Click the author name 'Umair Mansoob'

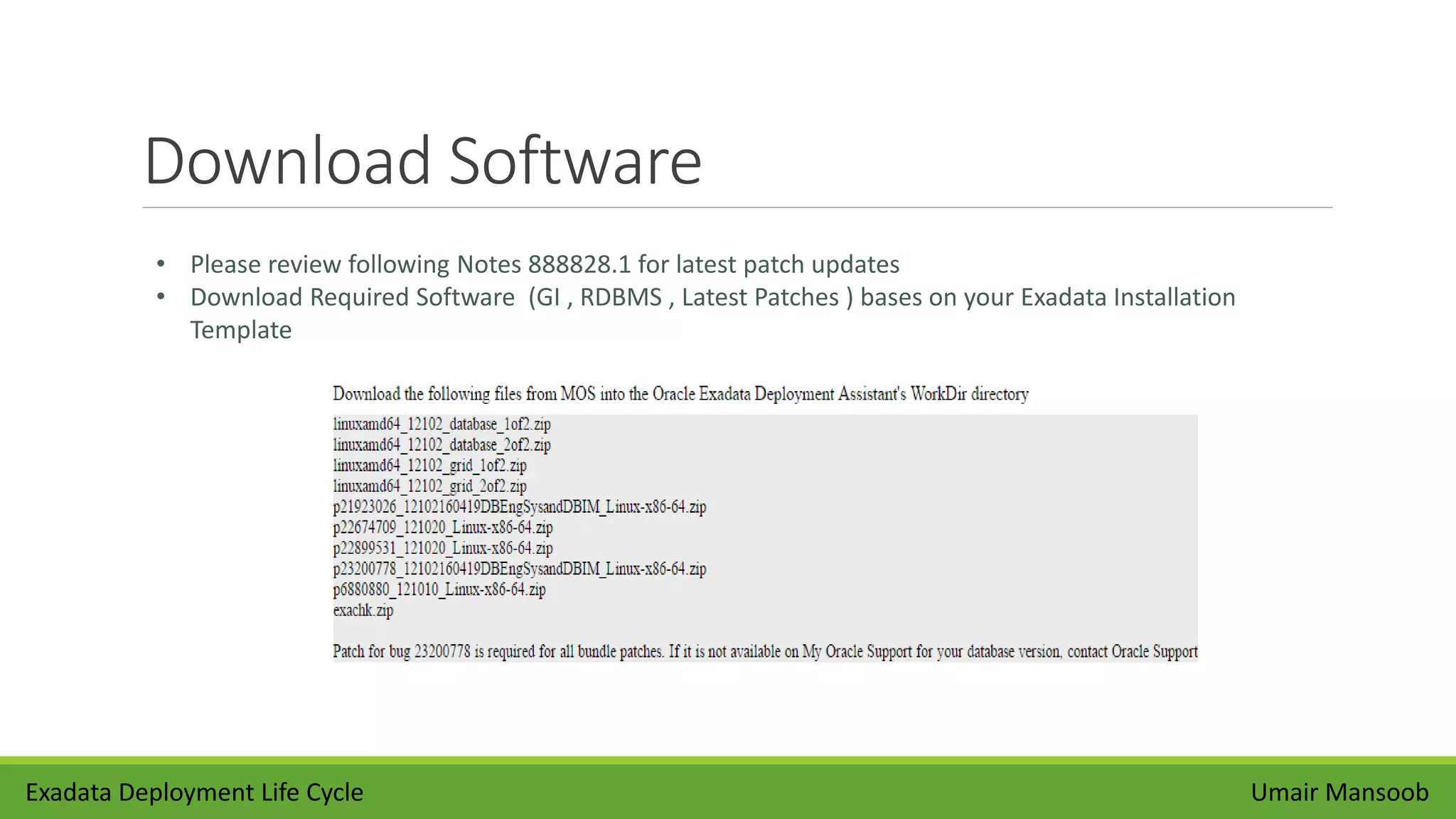(x=1339, y=792)
